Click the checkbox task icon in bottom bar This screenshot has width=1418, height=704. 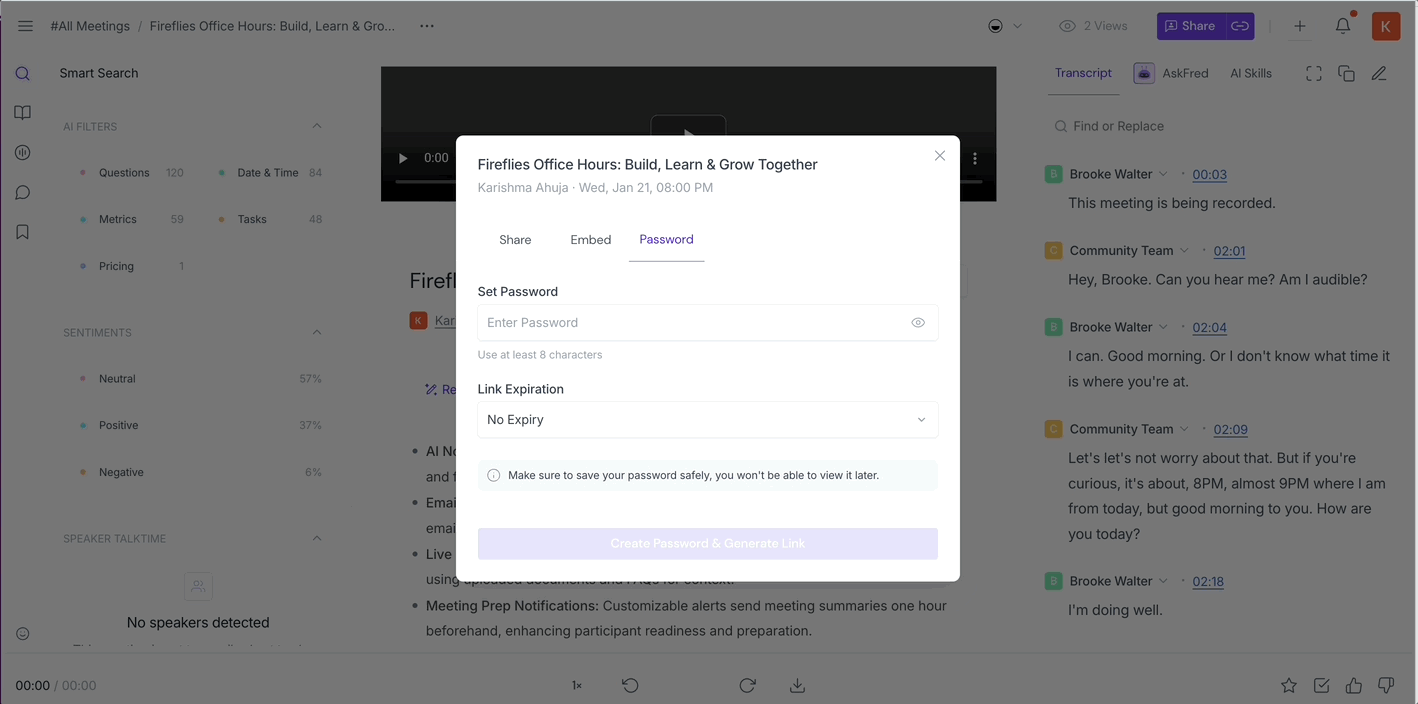point(1321,685)
